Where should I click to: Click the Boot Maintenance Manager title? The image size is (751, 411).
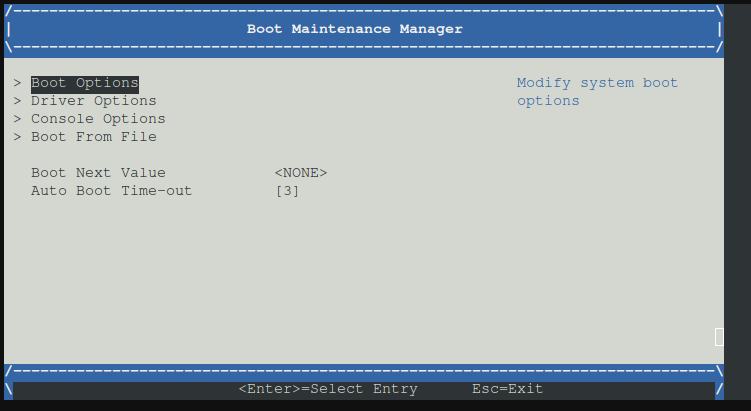pos(355,29)
